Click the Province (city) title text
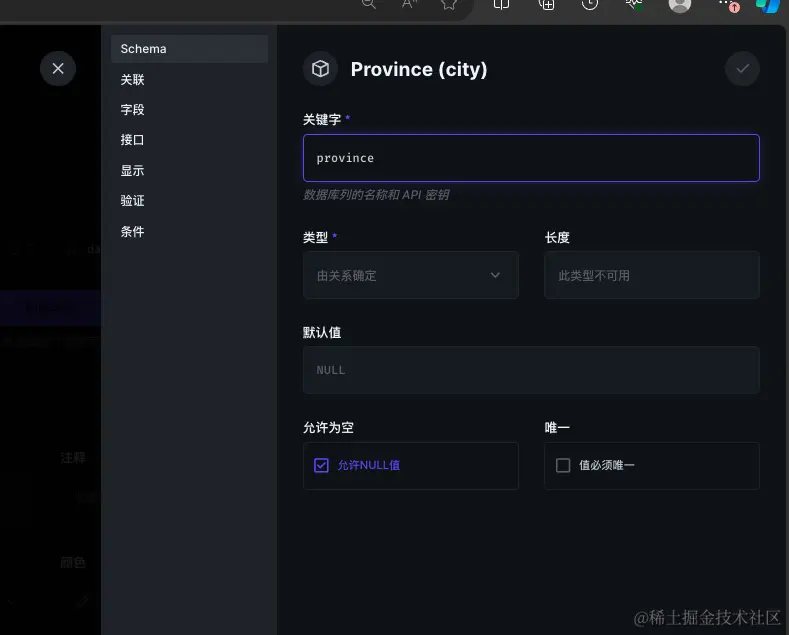This screenshot has height=635, width=789. coord(419,69)
